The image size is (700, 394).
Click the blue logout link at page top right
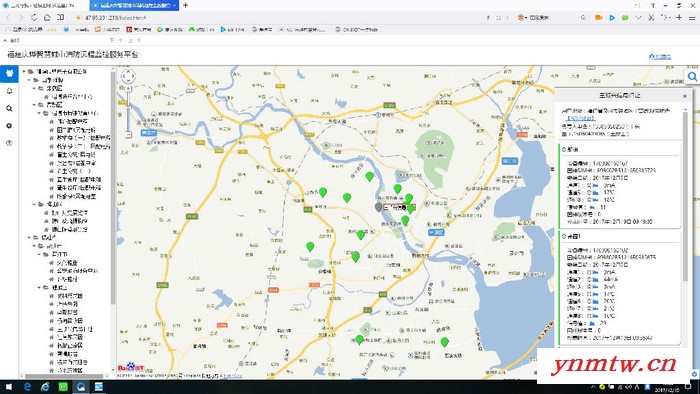coord(660,57)
